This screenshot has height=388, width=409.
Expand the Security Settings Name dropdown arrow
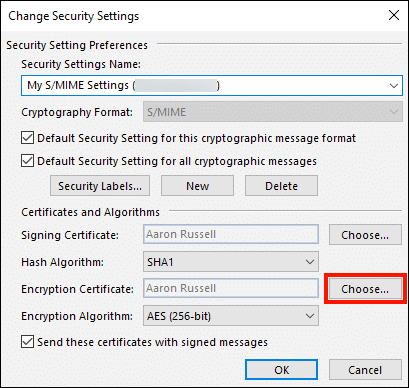pos(394,86)
